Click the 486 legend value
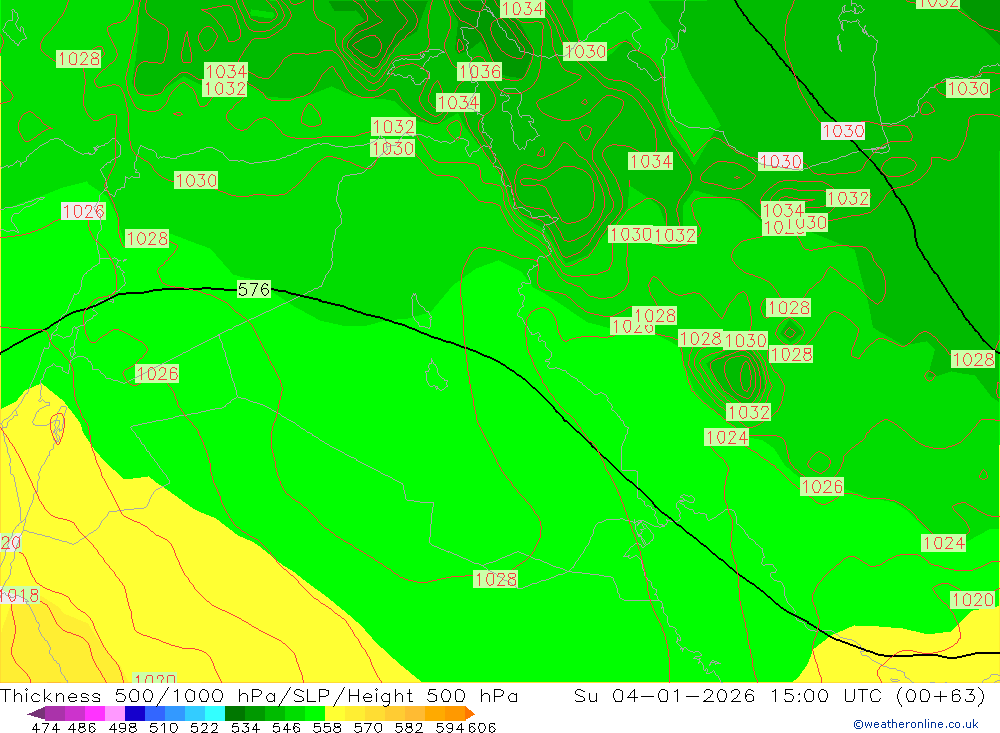Image resolution: width=1000 pixels, height=733 pixels. (82, 727)
